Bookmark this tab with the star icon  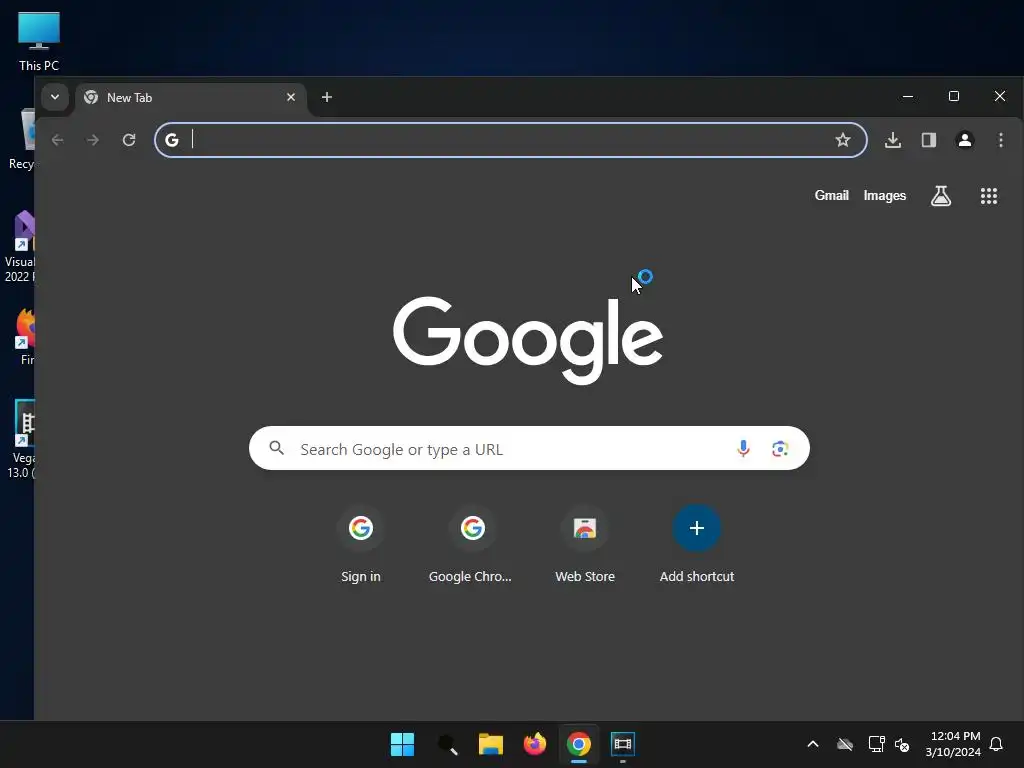[842, 140]
